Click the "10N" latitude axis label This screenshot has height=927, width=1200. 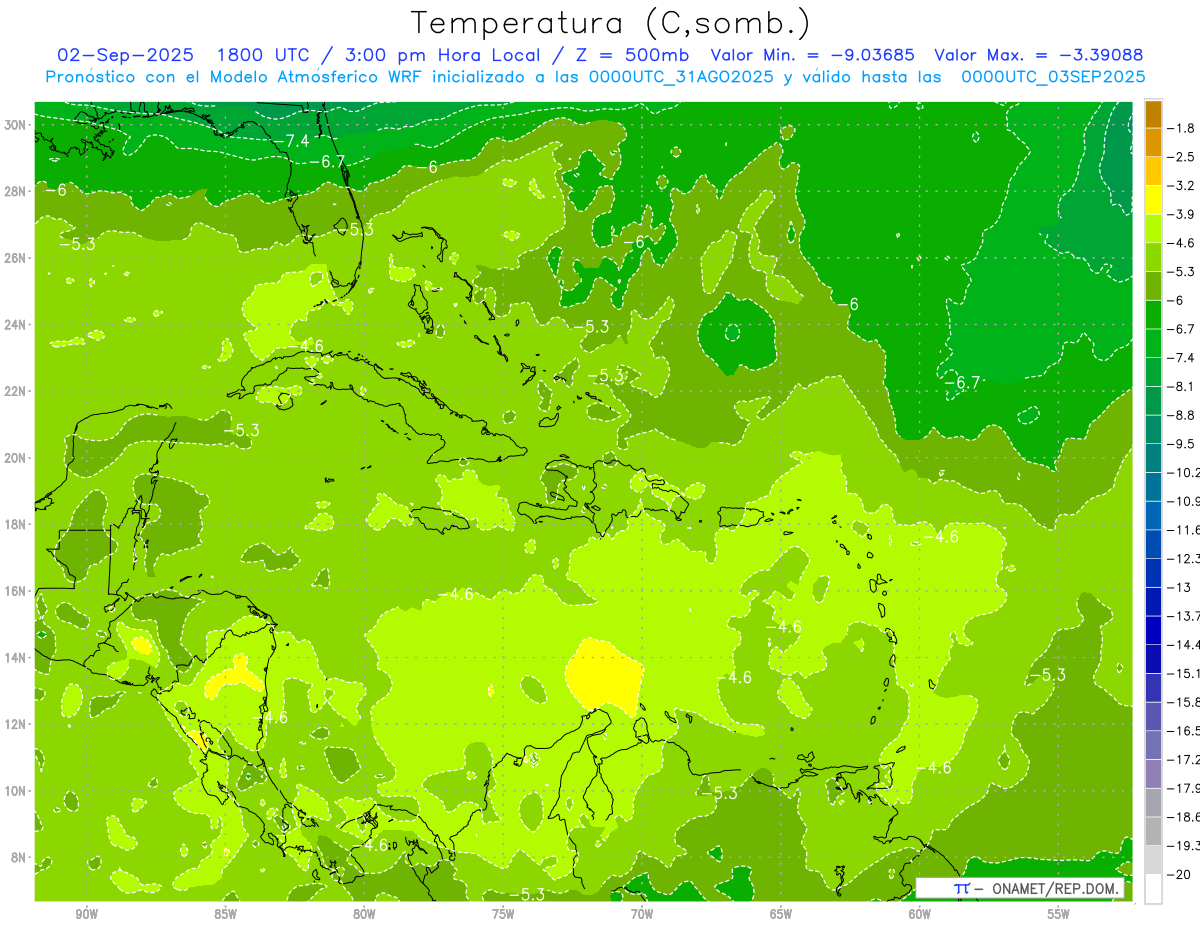point(16,791)
